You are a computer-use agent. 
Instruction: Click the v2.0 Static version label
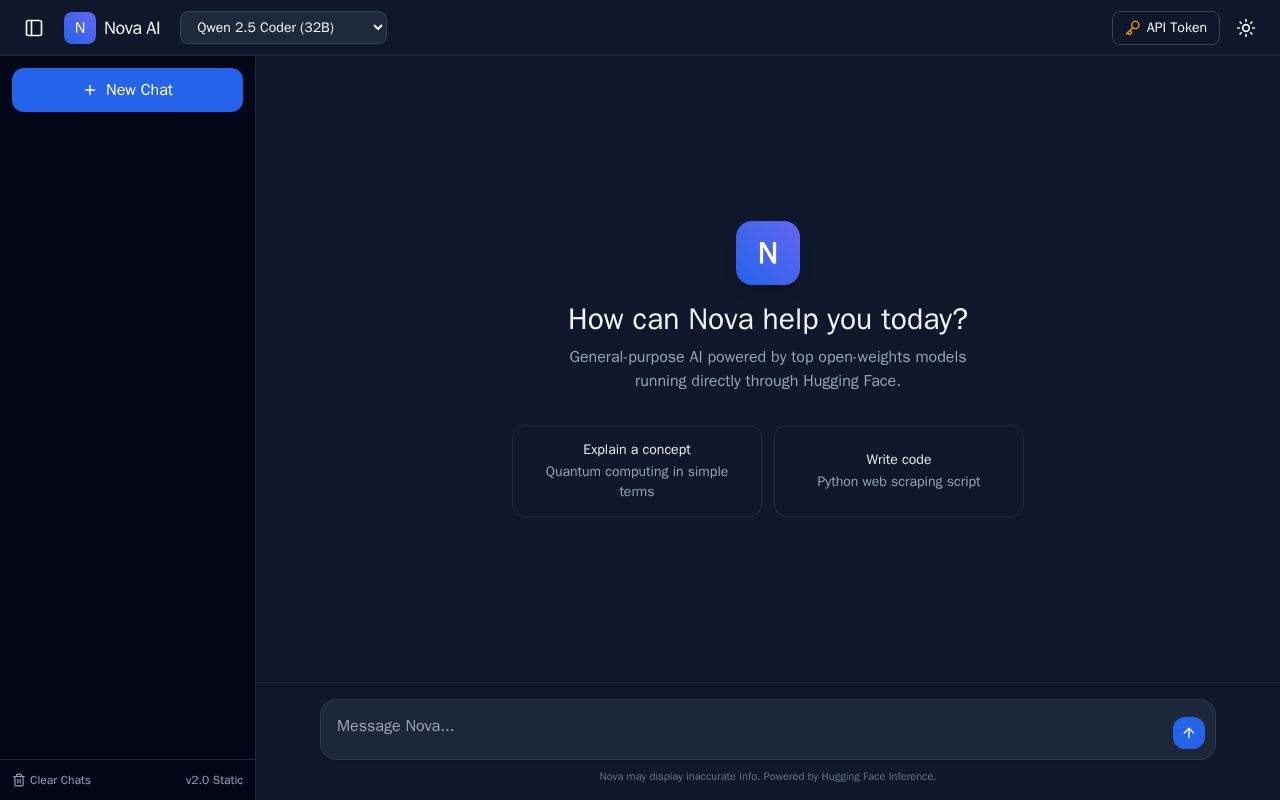(x=214, y=780)
